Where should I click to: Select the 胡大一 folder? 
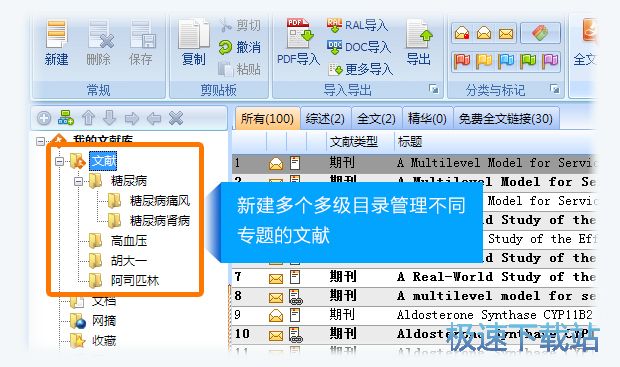click(x=129, y=261)
